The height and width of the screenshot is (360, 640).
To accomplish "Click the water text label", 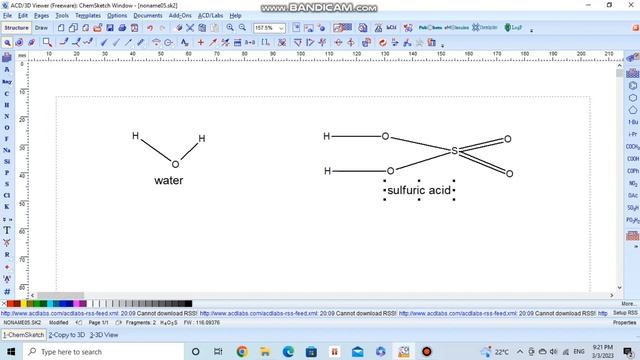I will [169, 180].
